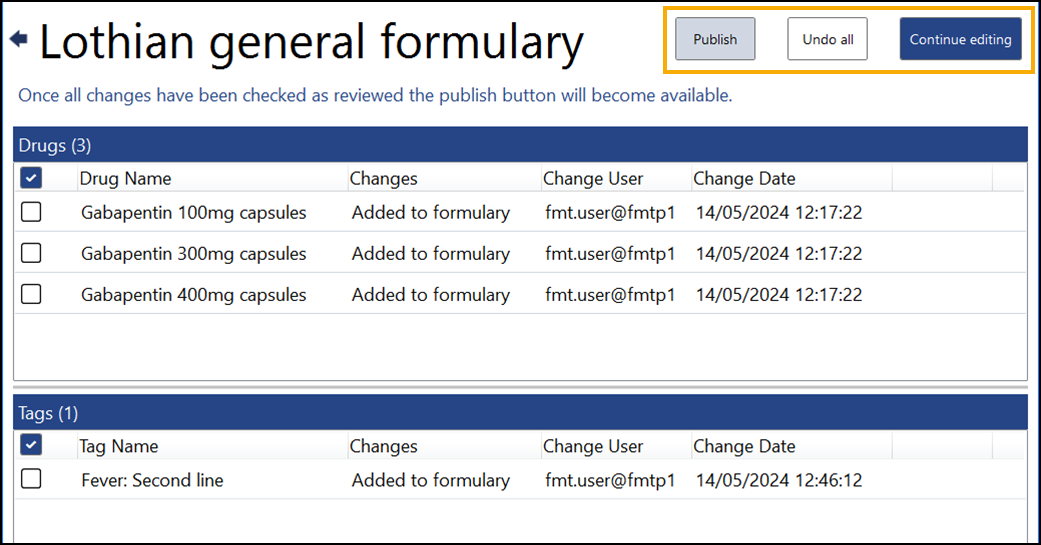
Task: Check the Fever: Second line checkbox
Action: tap(31, 479)
